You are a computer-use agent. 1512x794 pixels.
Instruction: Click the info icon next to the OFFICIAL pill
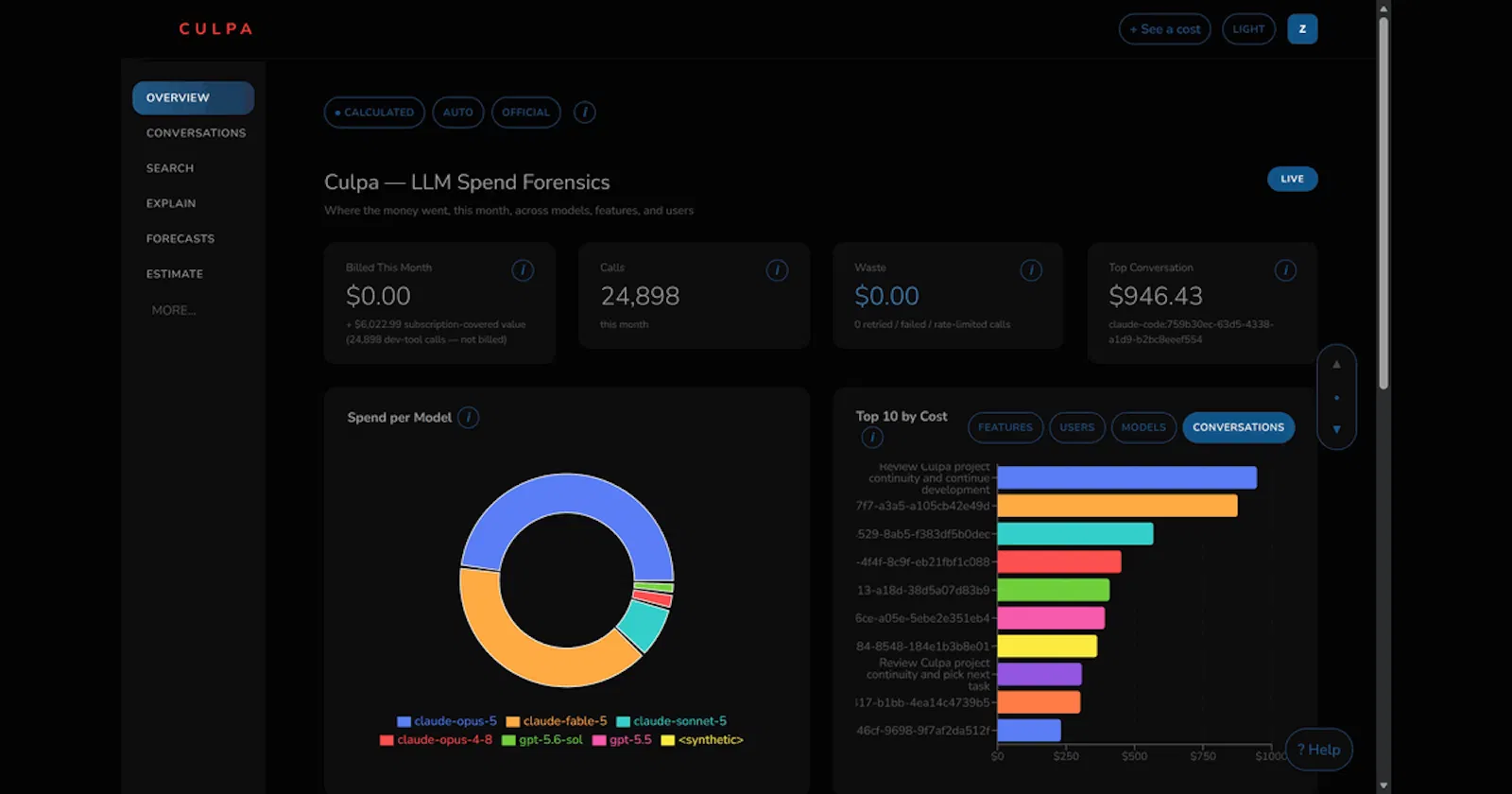[585, 112]
